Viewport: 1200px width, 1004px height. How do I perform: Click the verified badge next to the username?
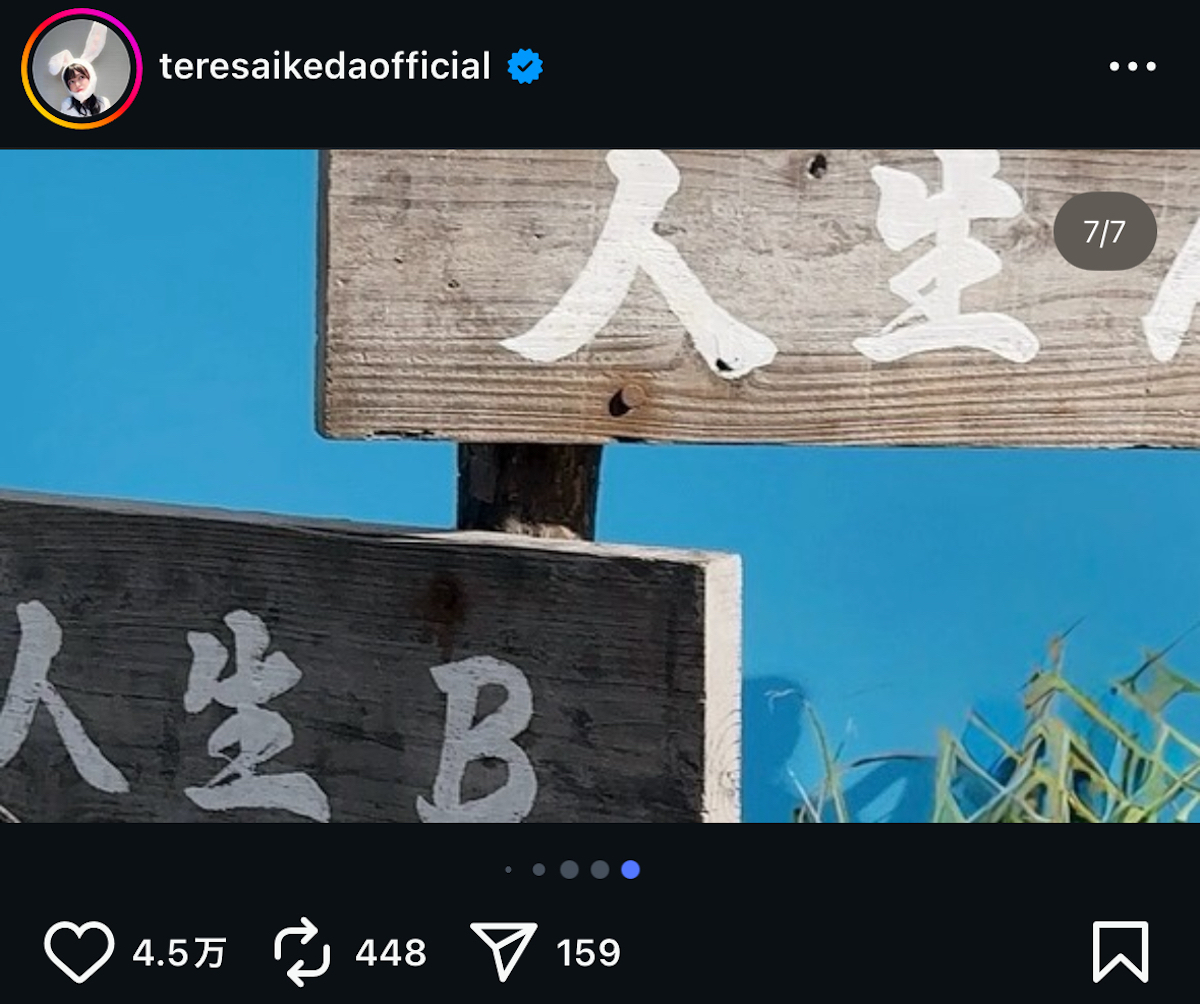pyautogui.click(x=522, y=66)
